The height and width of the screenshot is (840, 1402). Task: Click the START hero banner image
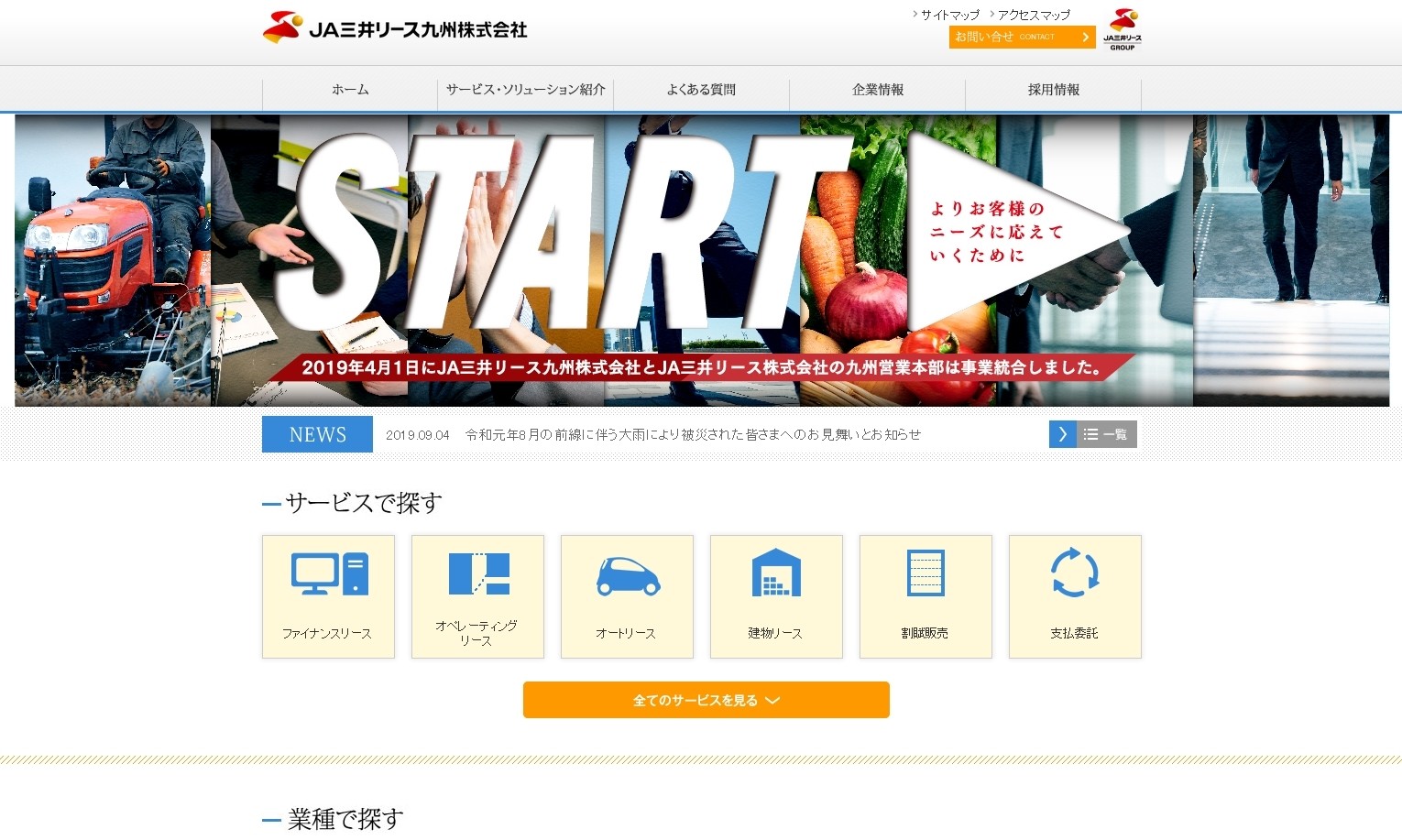pyautogui.click(x=701, y=261)
